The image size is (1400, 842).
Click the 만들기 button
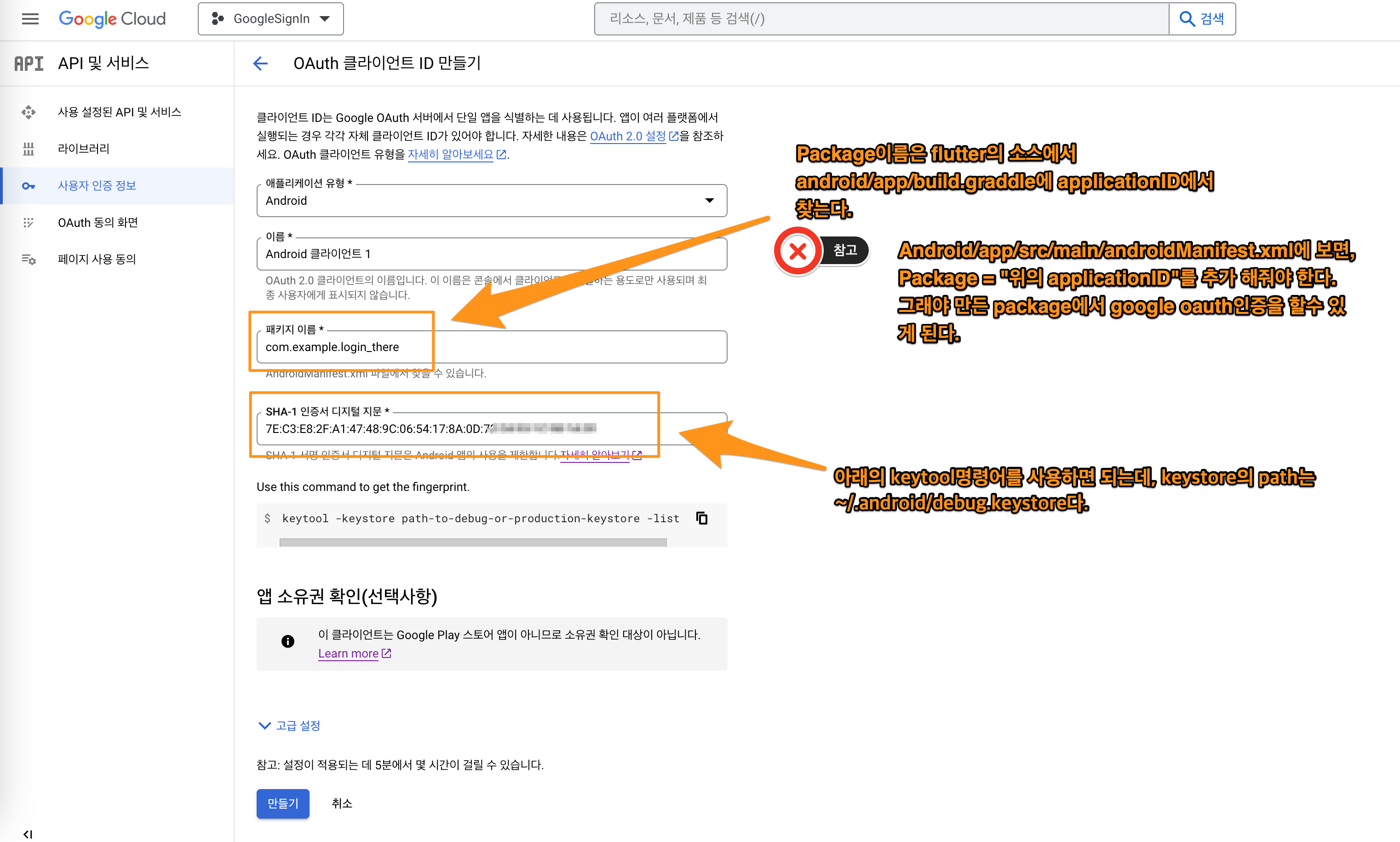pyautogui.click(x=282, y=803)
